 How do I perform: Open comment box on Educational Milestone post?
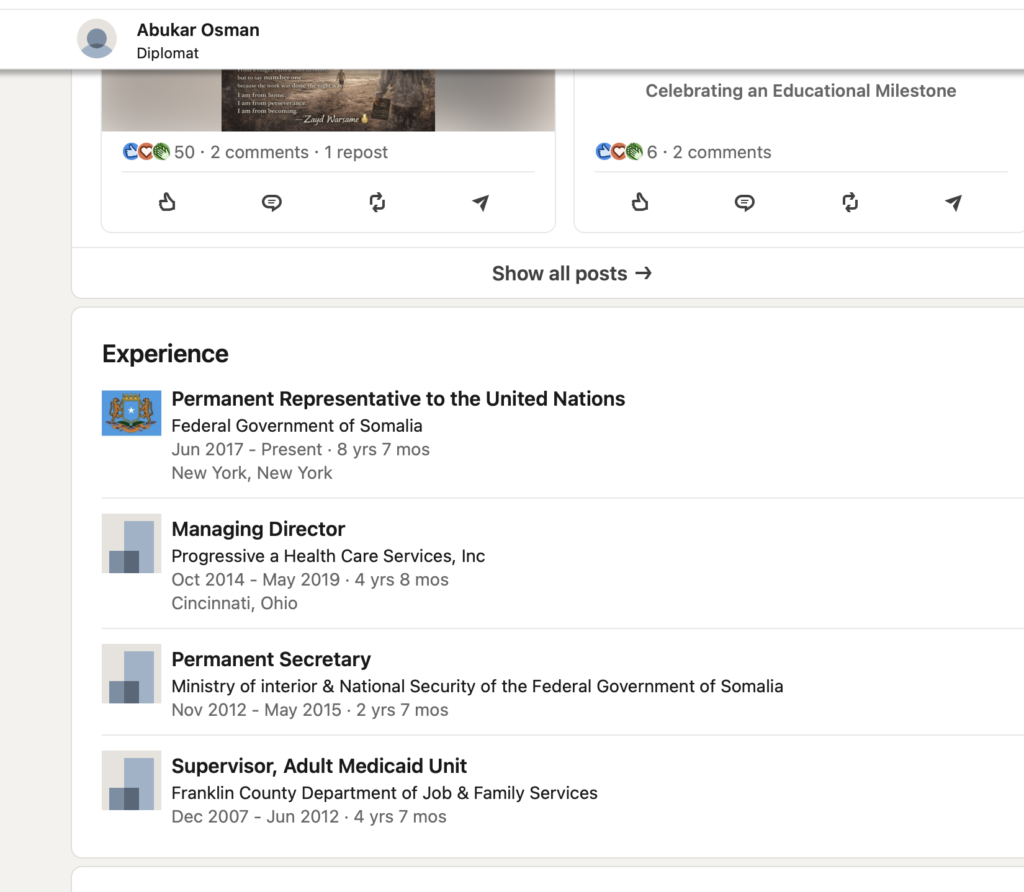pyautogui.click(x=744, y=203)
